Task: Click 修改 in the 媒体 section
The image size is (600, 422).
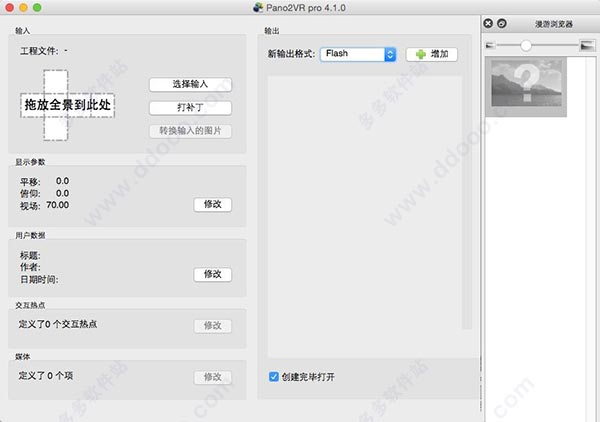Action: coord(212,377)
